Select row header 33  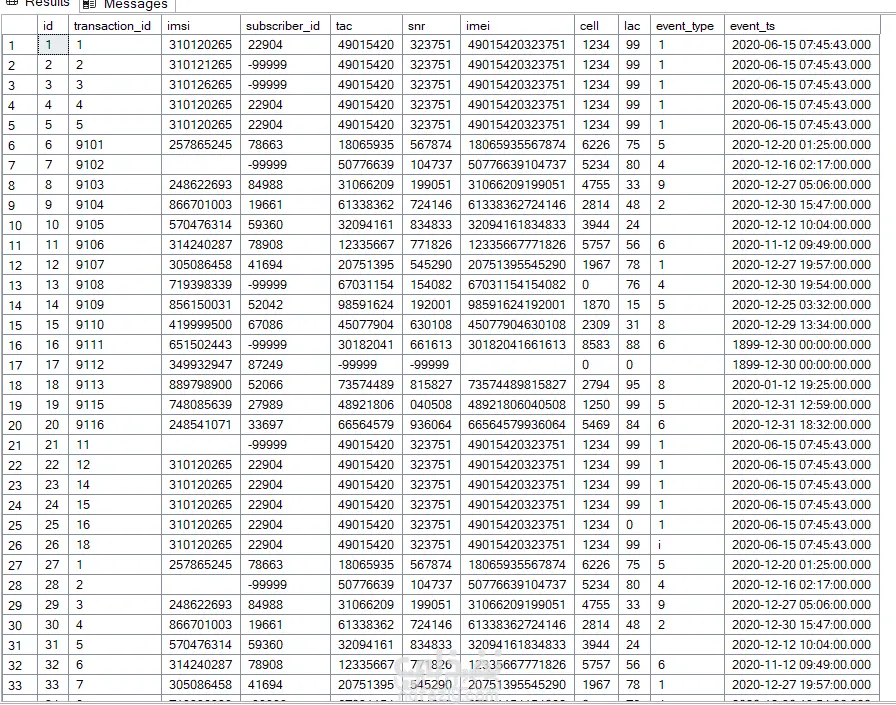20,685
